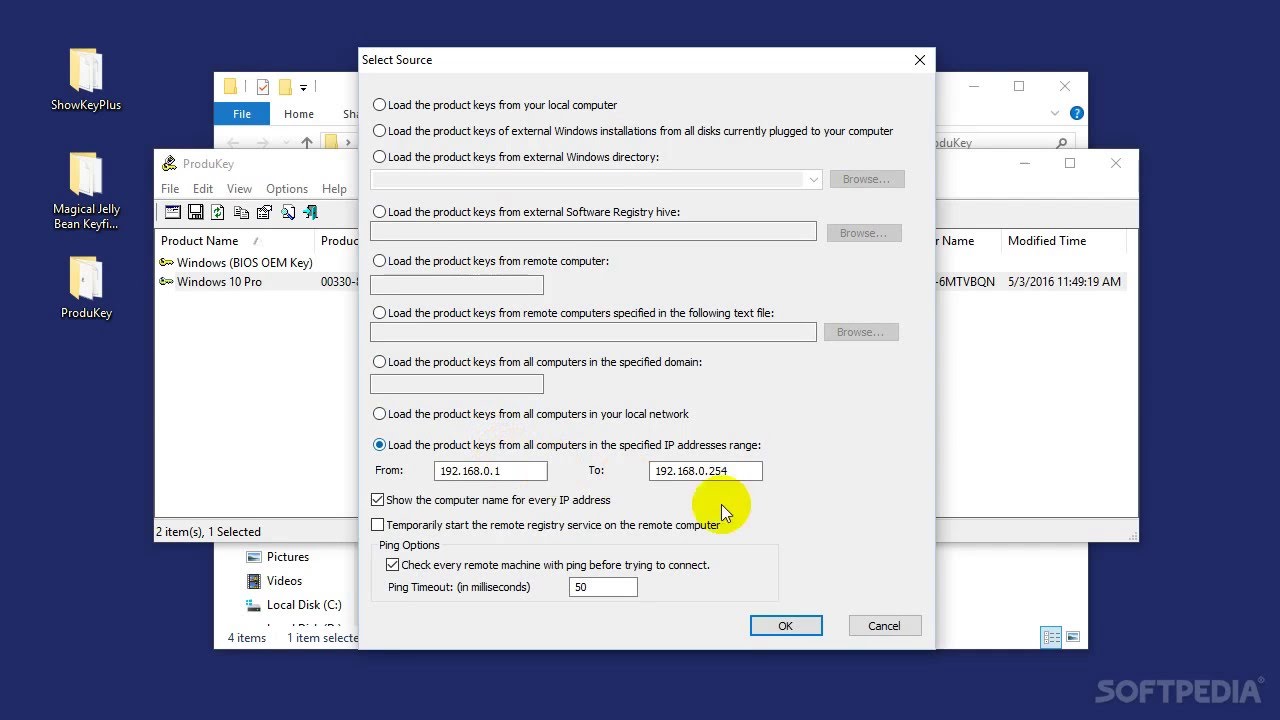Select Windows 10 Pro row text
This screenshot has width=1280, height=720.
coord(219,282)
